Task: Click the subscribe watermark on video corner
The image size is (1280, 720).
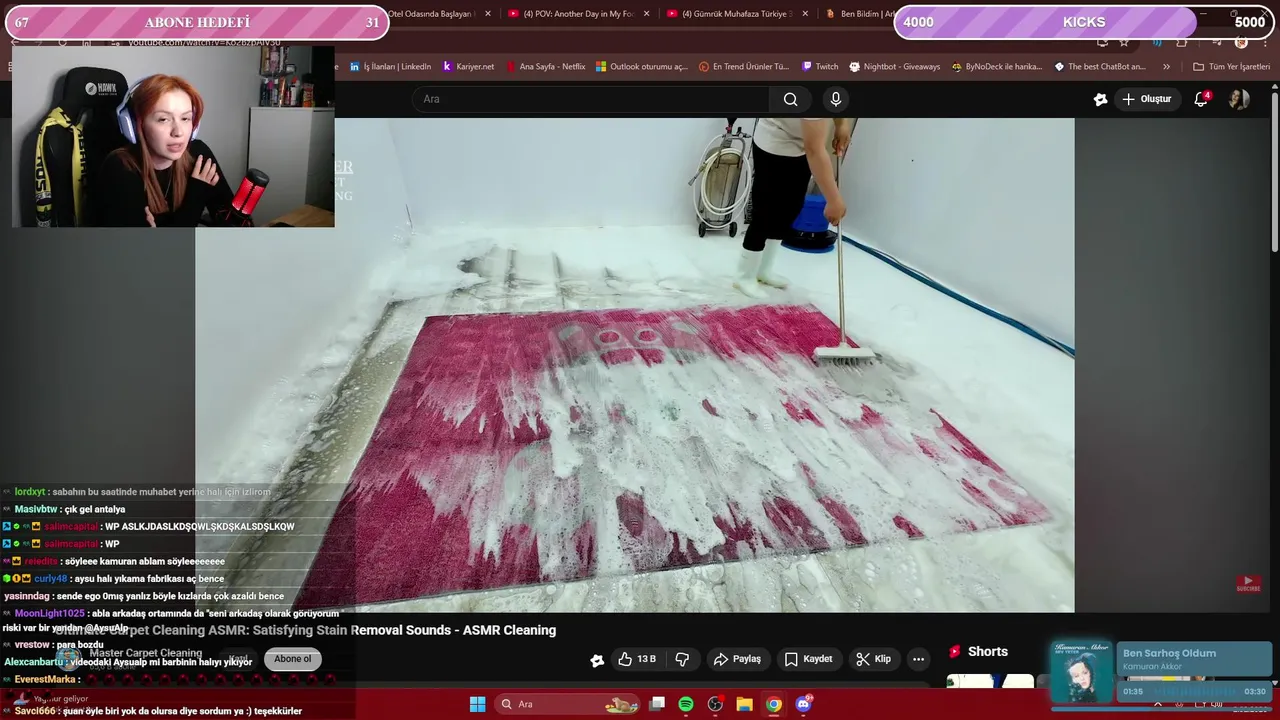Action: 1248,584
